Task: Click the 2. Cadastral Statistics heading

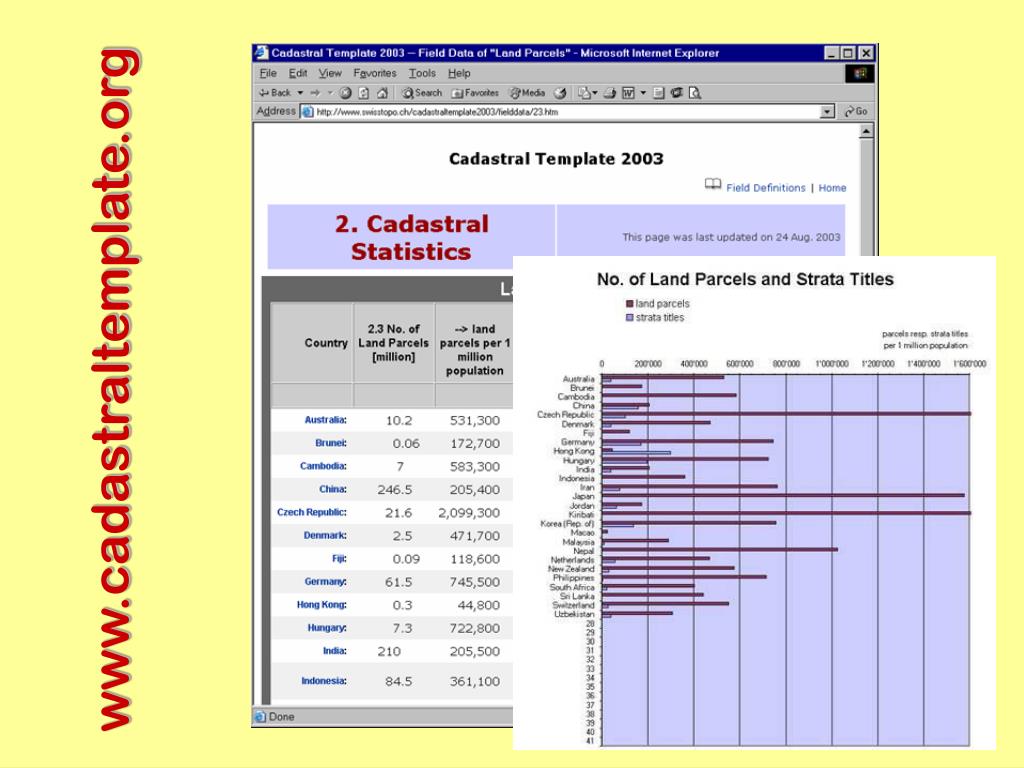Action: (x=411, y=238)
